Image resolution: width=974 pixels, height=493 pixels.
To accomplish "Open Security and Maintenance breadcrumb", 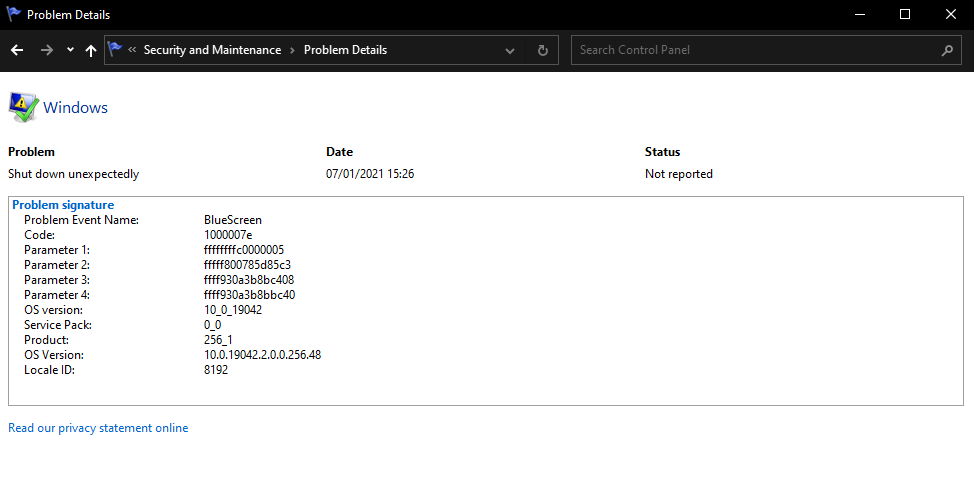I will [x=212, y=50].
